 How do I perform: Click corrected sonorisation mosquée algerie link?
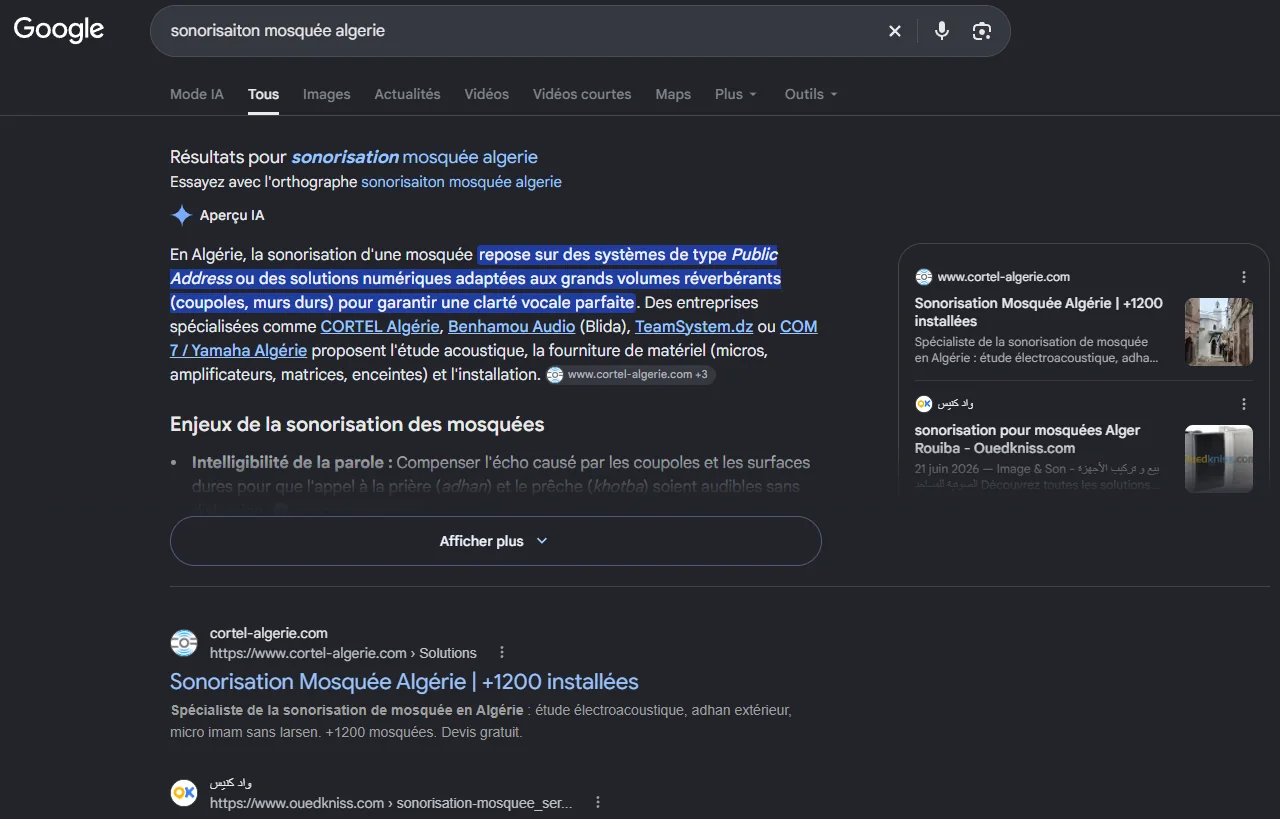click(415, 157)
